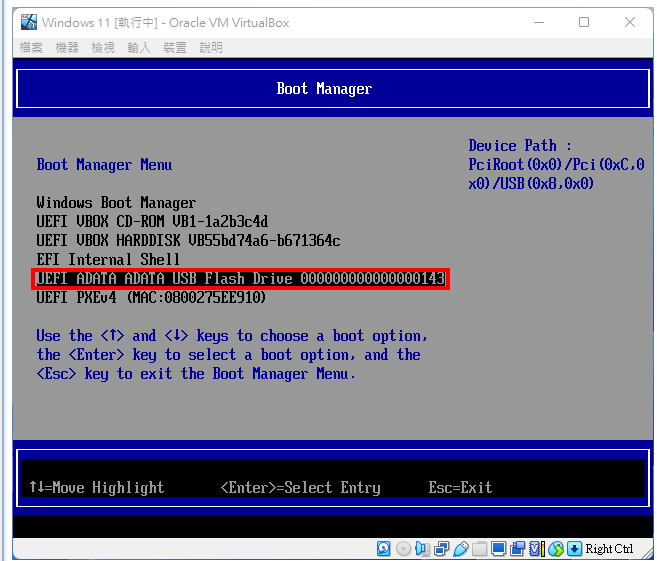Click the window resize grip corner

tap(647, 552)
